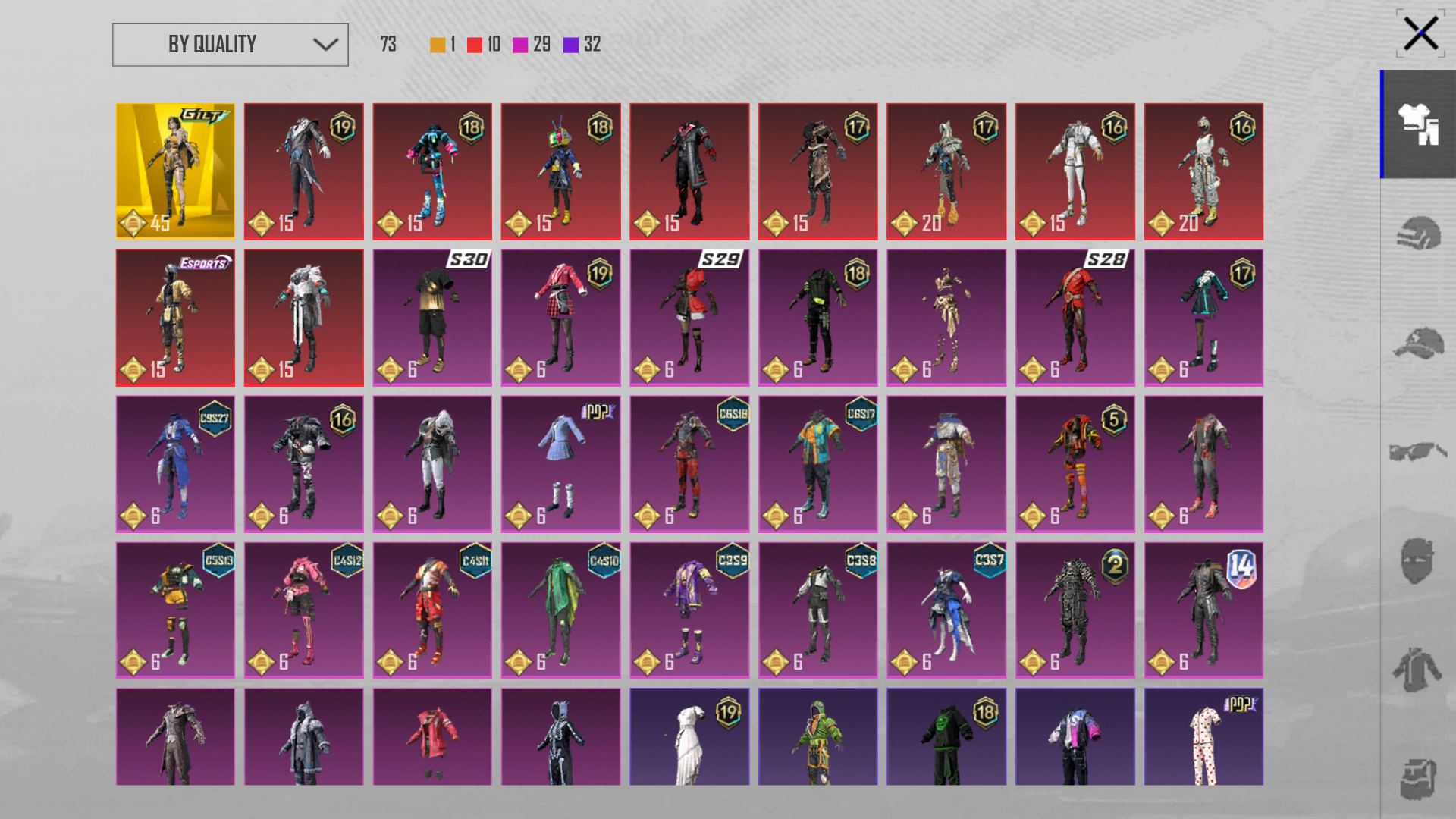Select the C4S10 green cape outfit
1456x819 pixels.
point(561,610)
